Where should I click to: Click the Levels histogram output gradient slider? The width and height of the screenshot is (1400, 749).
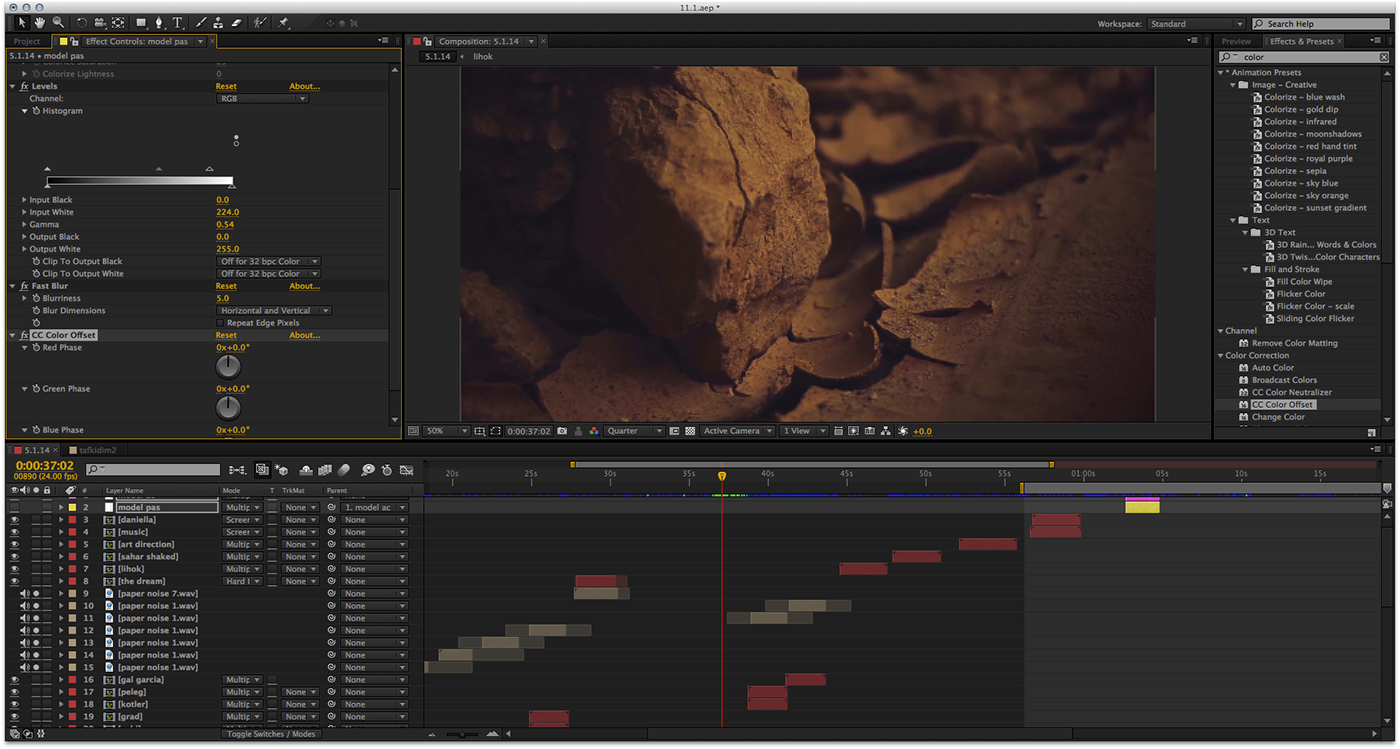click(x=140, y=181)
